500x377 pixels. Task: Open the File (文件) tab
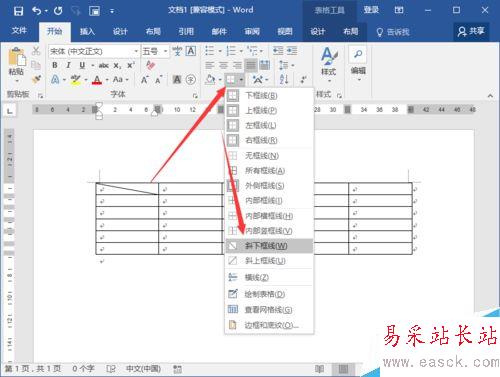point(19,31)
